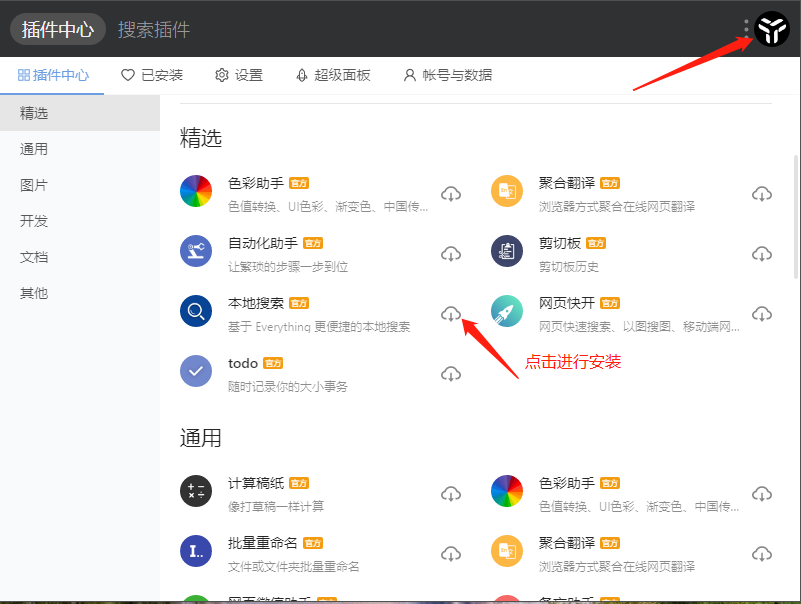
Task: Choose the 文档 category in sidebar
Action: 80,257
